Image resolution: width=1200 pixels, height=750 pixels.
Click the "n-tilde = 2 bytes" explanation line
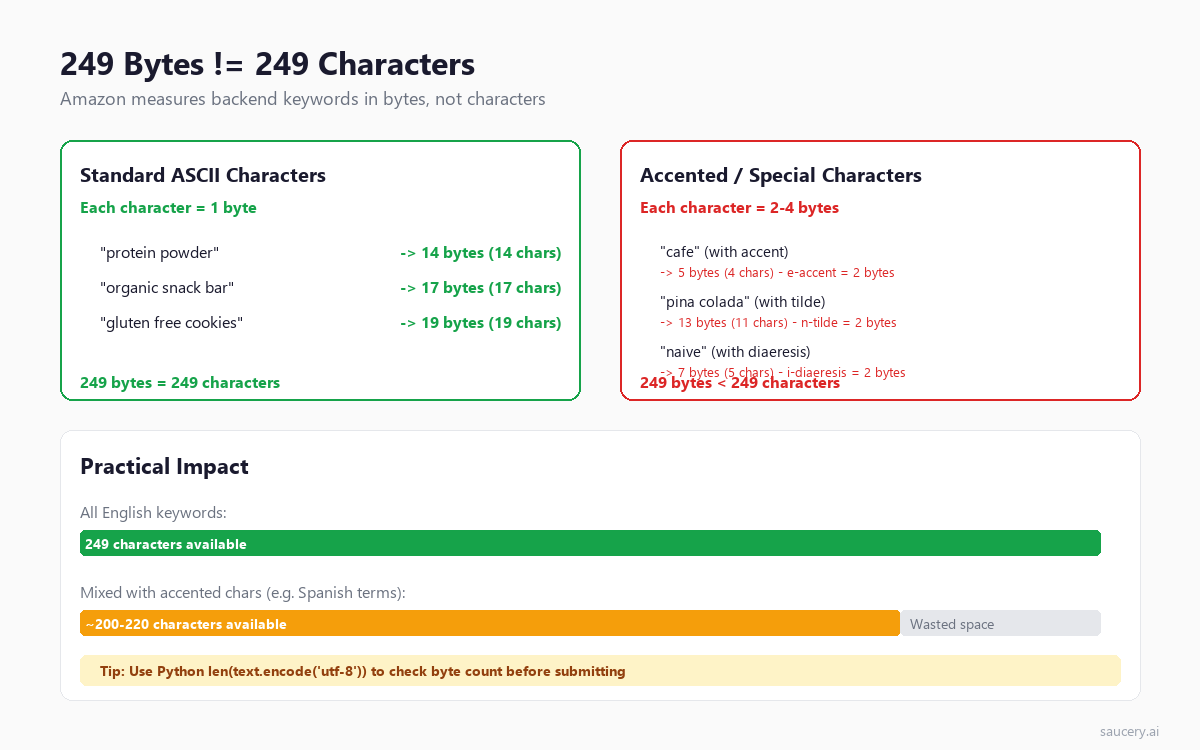coord(778,323)
